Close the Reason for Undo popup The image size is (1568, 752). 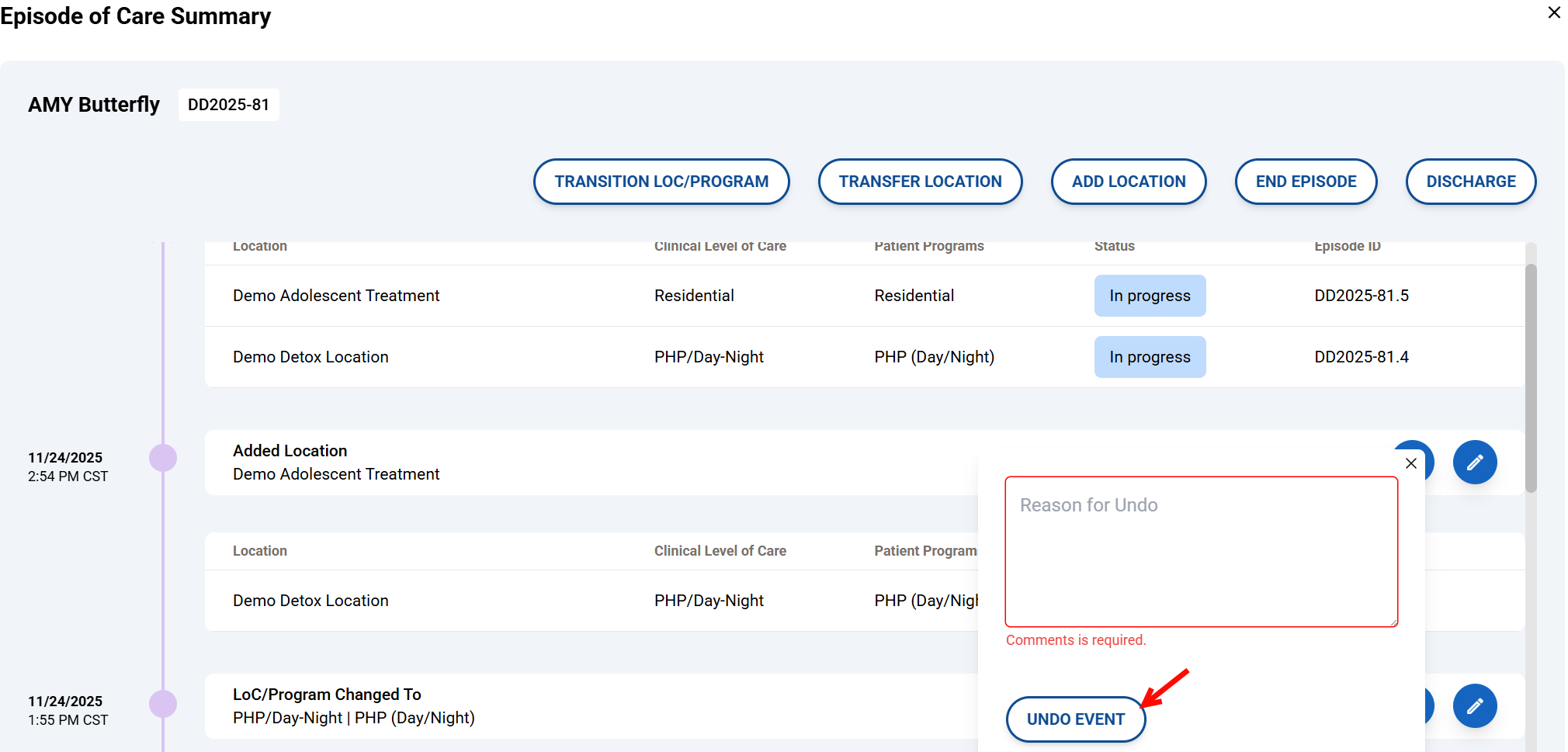tap(1410, 463)
